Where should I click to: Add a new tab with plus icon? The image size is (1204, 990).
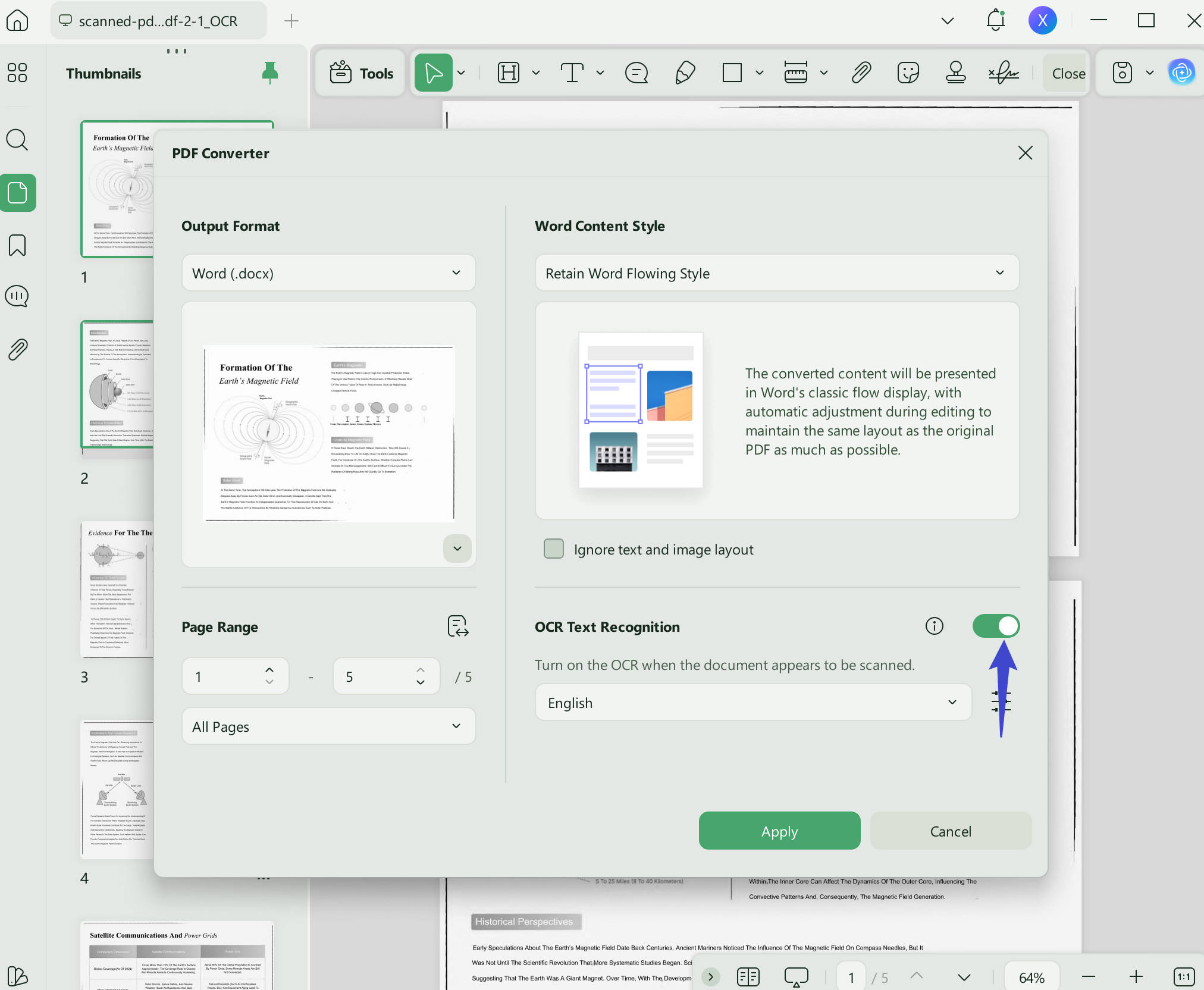(x=291, y=21)
